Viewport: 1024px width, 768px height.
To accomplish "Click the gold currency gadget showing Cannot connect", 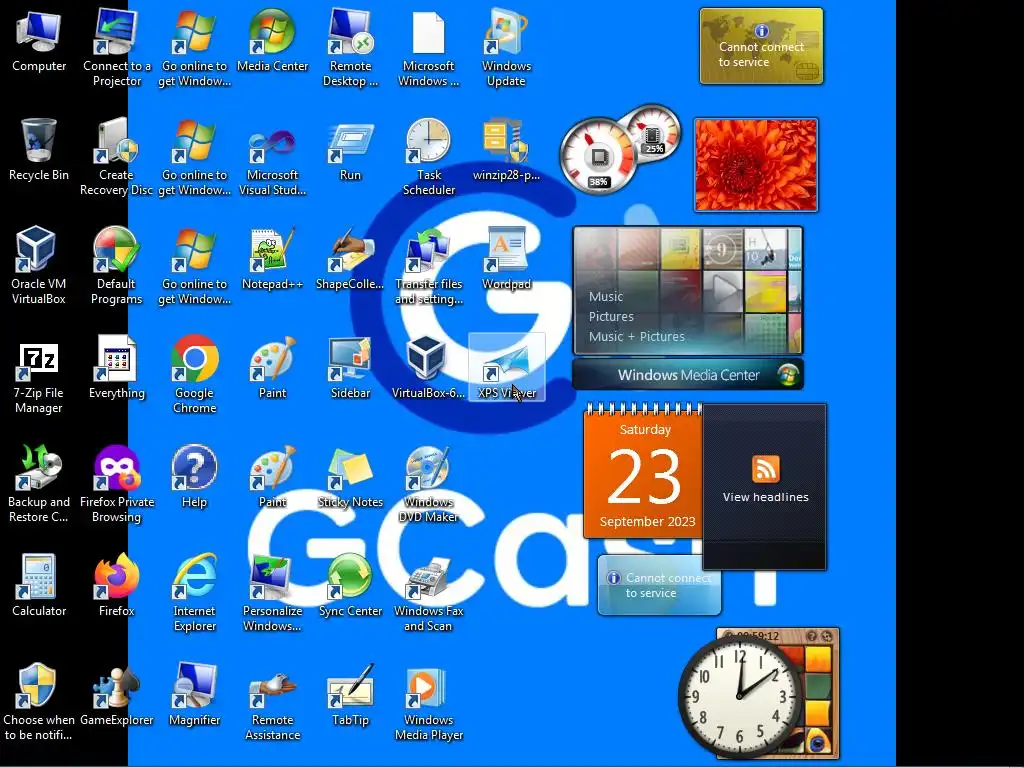I will [761, 46].
